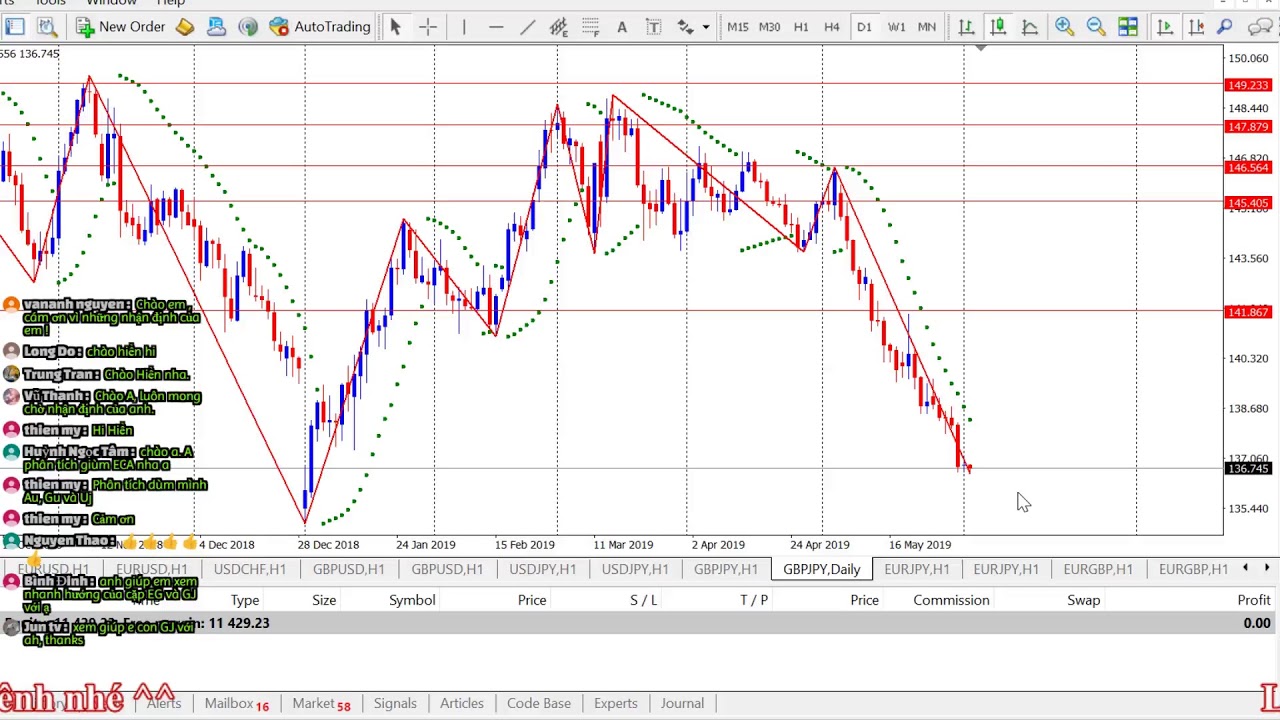
Task: Sort trades by Swap column
Action: point(1083,600)
